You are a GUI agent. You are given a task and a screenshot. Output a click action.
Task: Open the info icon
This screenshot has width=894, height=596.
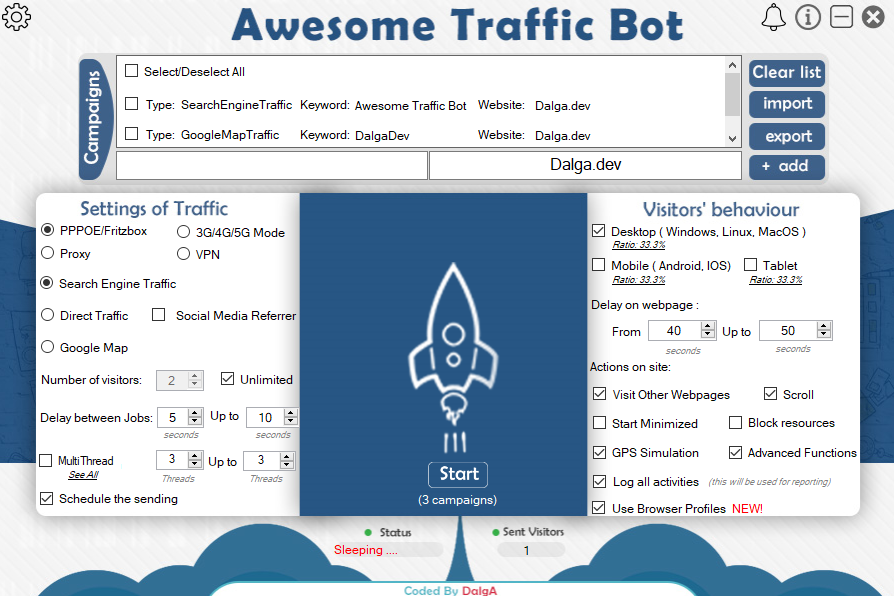pyautogui.click(x=808, y=17)
